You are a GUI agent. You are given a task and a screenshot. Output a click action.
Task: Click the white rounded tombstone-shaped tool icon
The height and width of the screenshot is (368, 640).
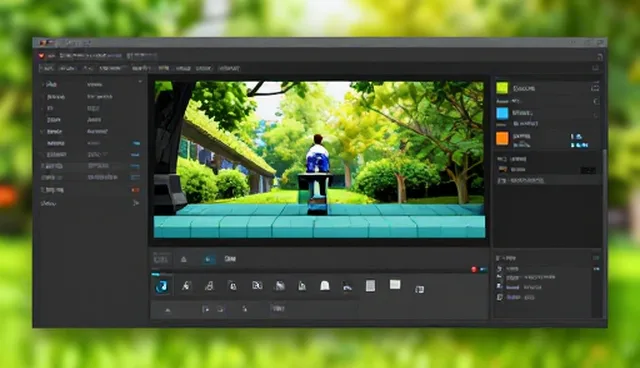tap(325, 286)
